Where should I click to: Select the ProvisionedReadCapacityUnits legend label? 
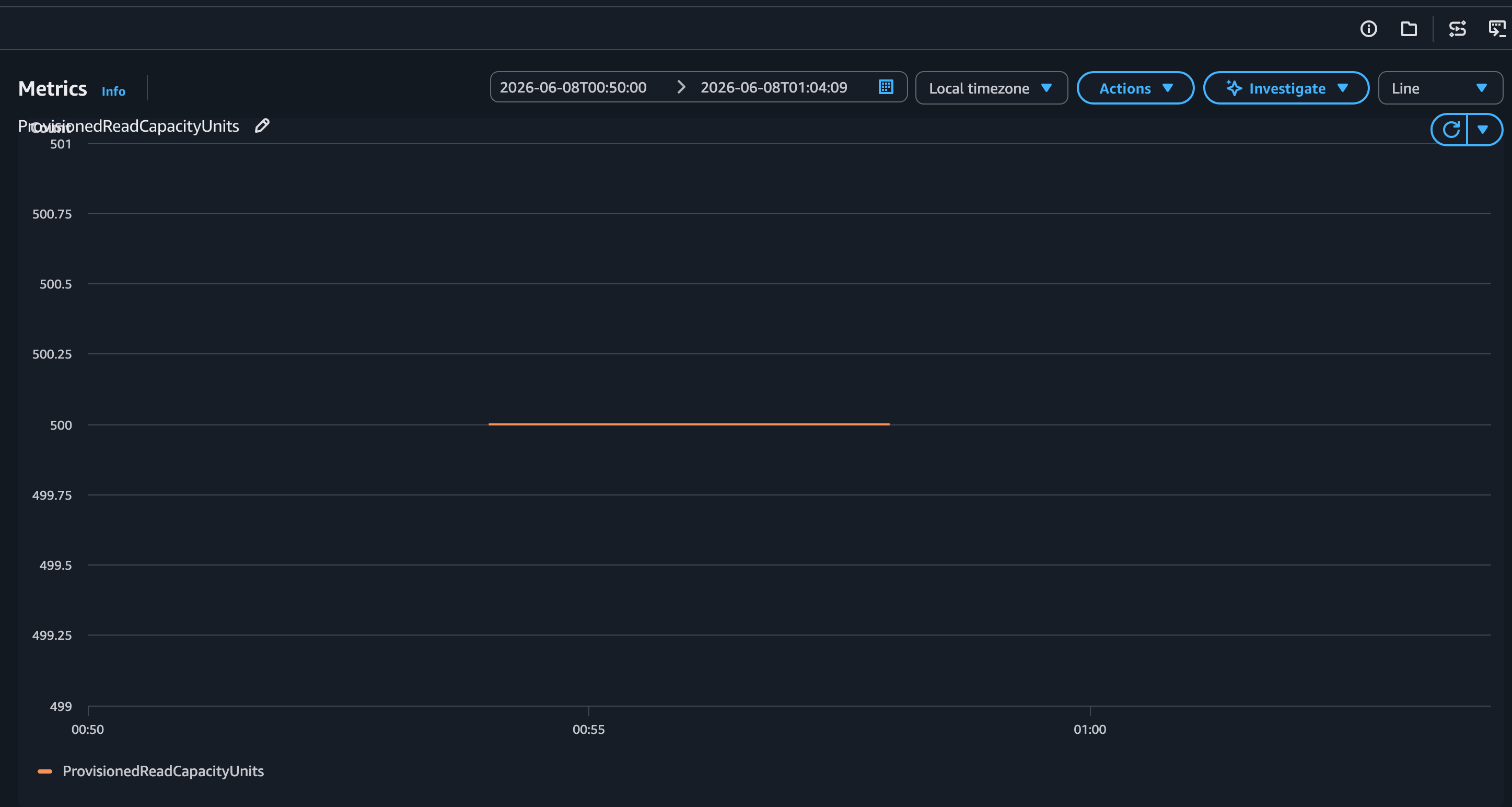tap(163, 771)
